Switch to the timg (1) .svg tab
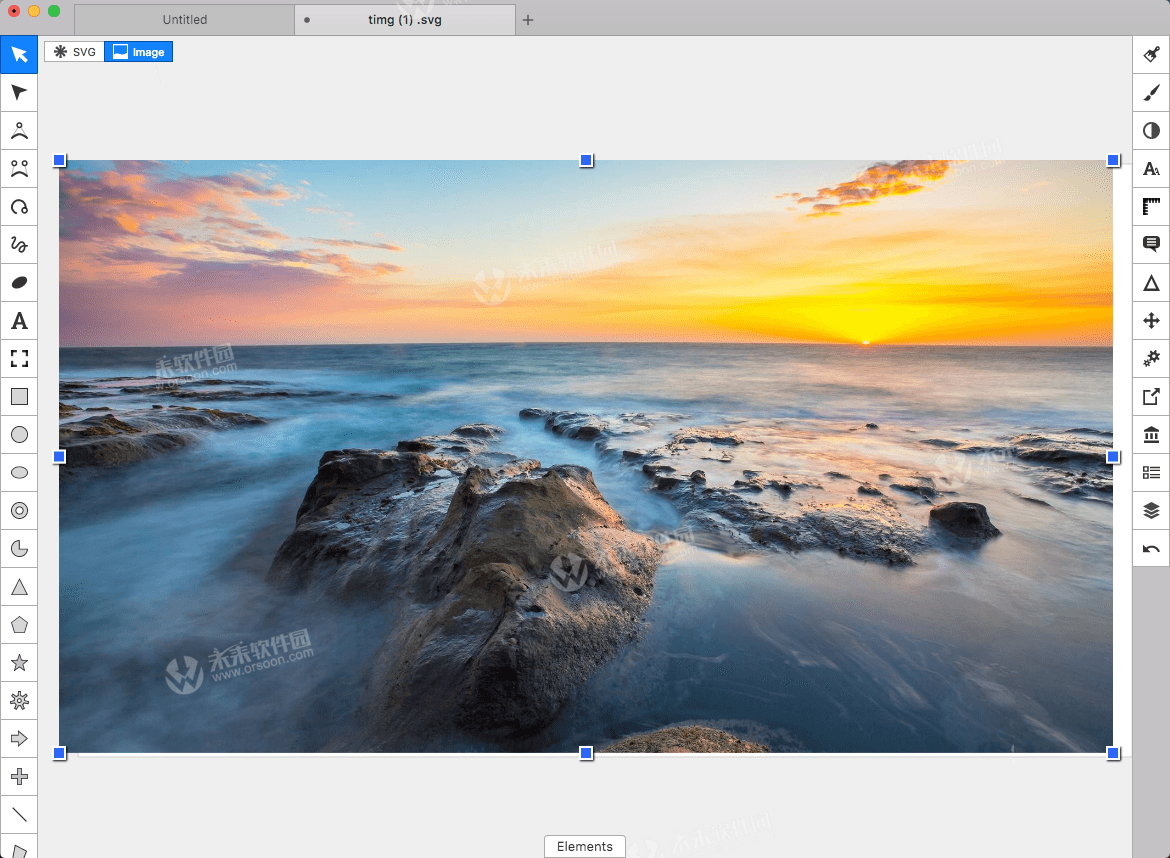The image size is (1170, 858). tap(405, 19)
